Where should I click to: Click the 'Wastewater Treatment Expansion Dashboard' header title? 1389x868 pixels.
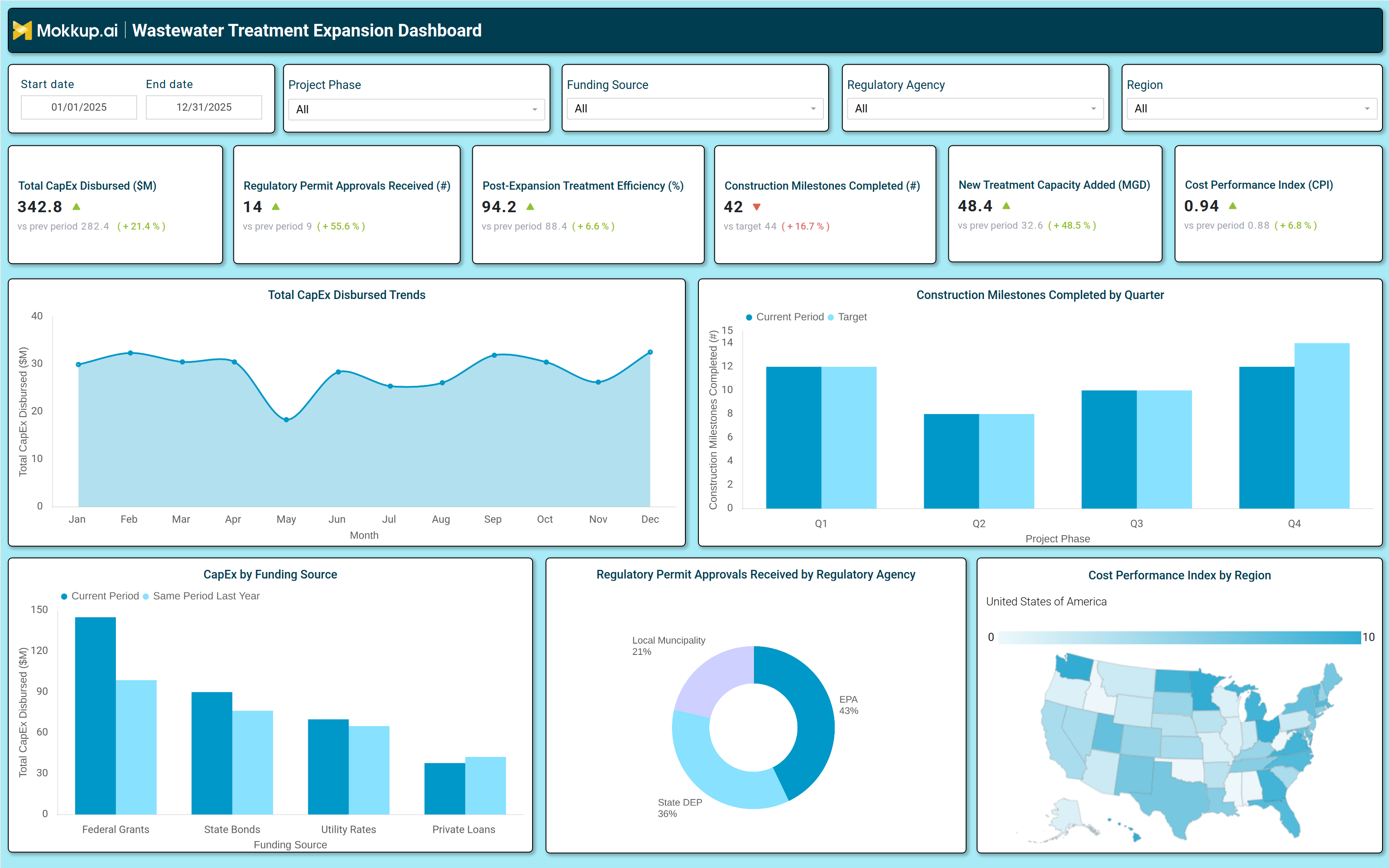point(307,30)
